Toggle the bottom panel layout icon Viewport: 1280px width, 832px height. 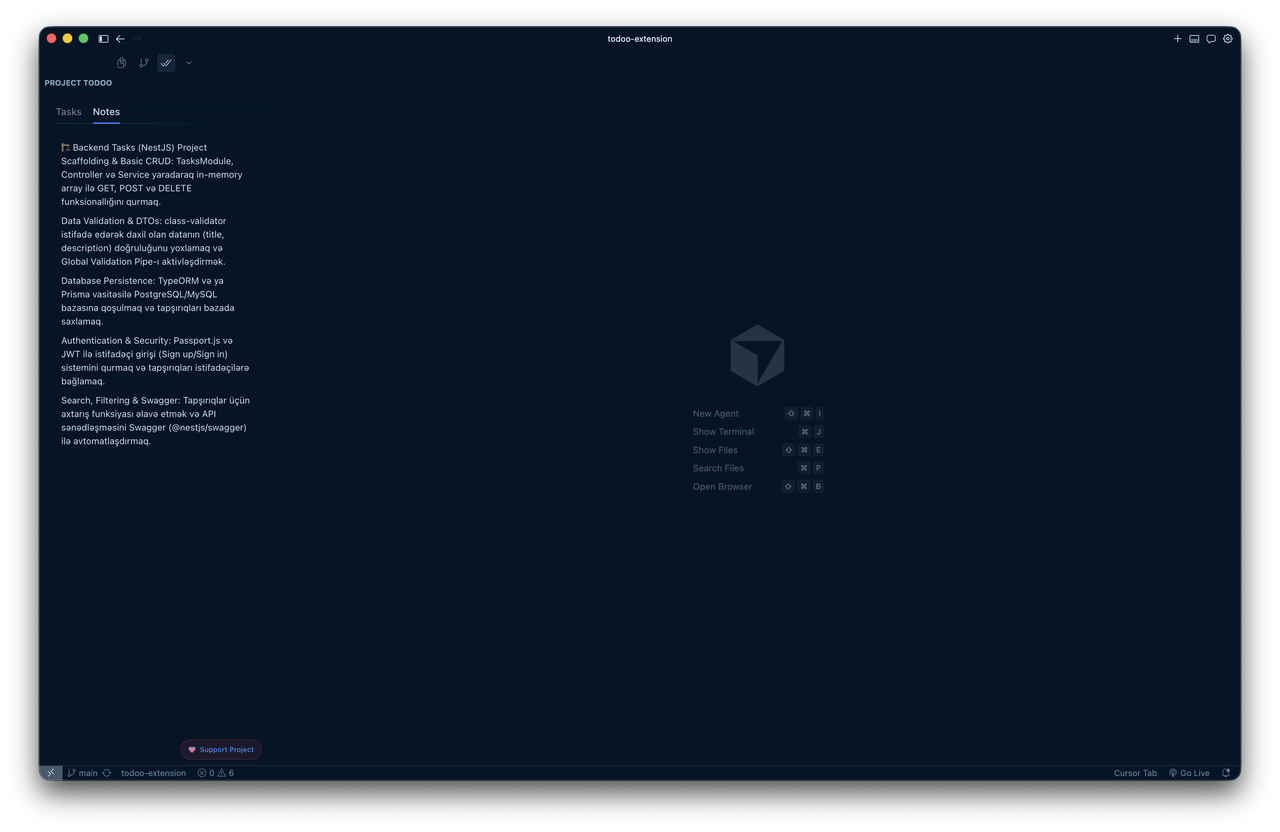(1194, 38)
